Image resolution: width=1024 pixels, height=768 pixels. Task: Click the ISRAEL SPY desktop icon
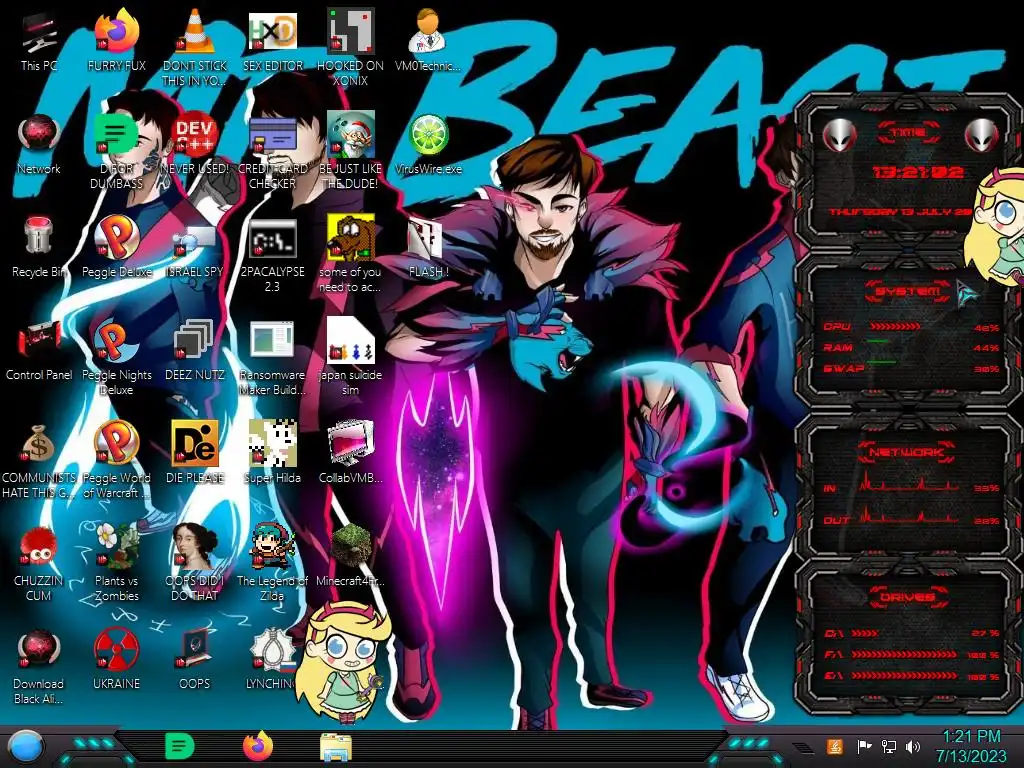(195, 251)
